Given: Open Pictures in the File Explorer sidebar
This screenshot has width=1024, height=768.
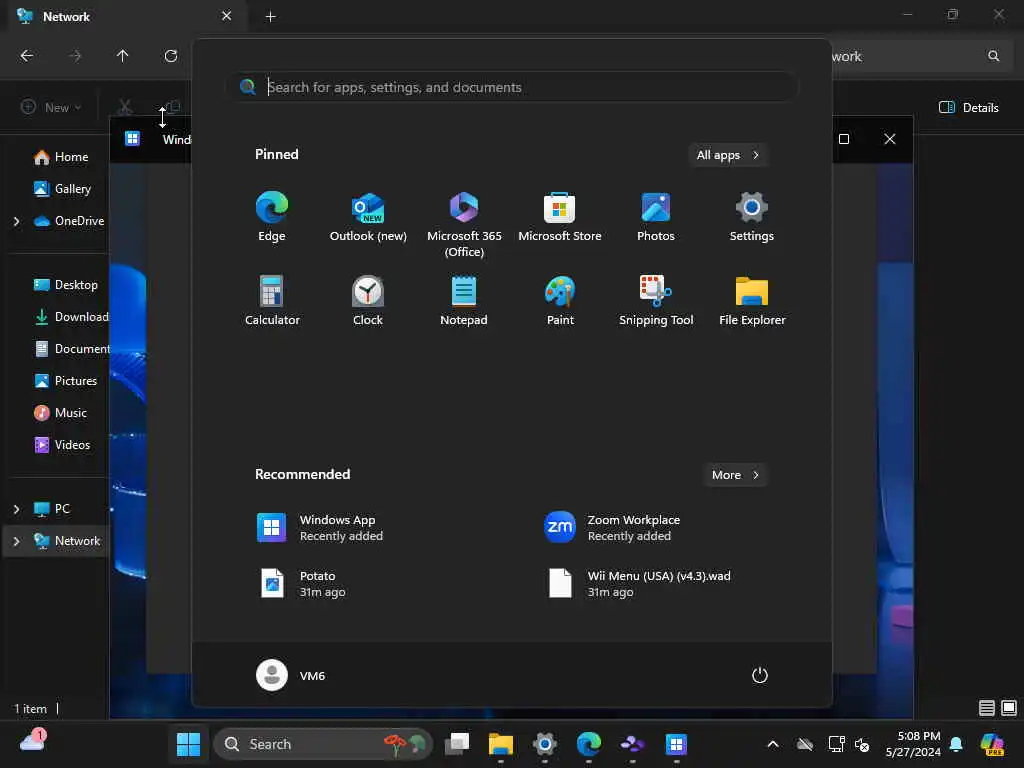Looking at the screenshot, I should (x=66, y=381).
